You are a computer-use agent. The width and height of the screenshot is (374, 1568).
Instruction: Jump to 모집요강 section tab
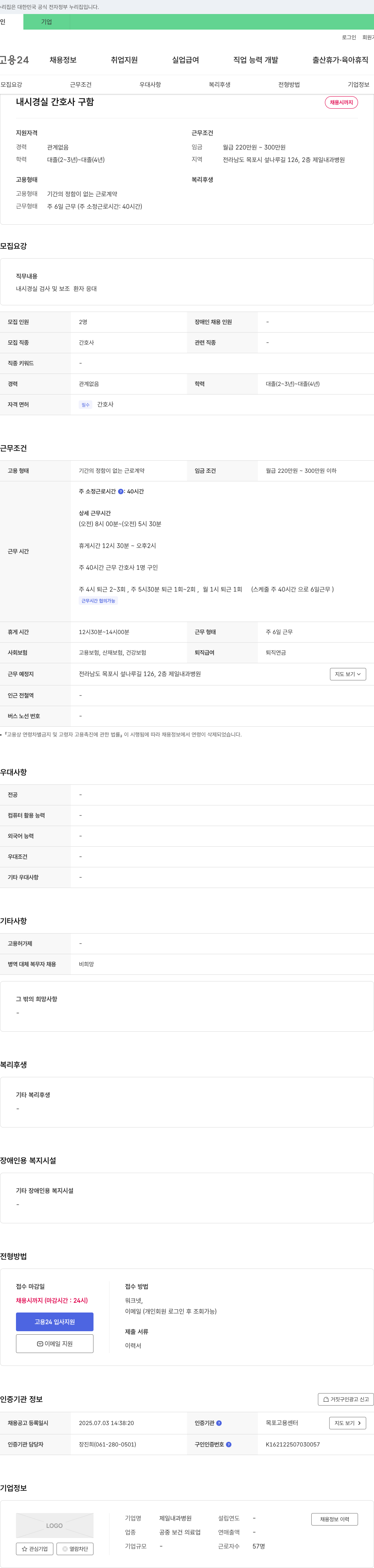[11, 85]
